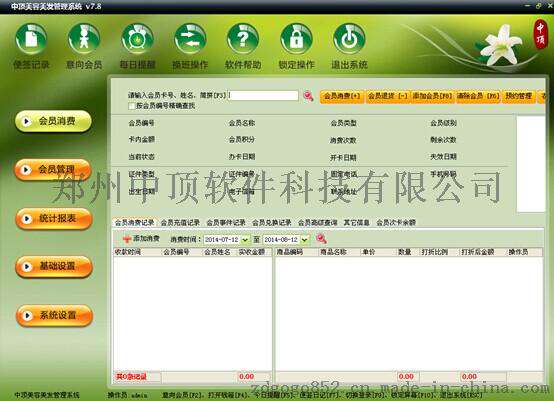The width and height of the screenshot is (554, 401).
Task: Open 每日提醒 daily reminder alarm icon
Action: point(137,39)
